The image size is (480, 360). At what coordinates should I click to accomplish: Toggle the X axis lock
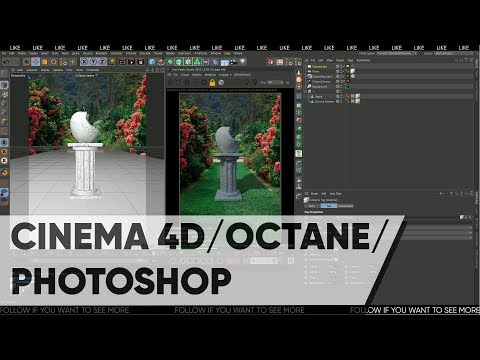84,62
